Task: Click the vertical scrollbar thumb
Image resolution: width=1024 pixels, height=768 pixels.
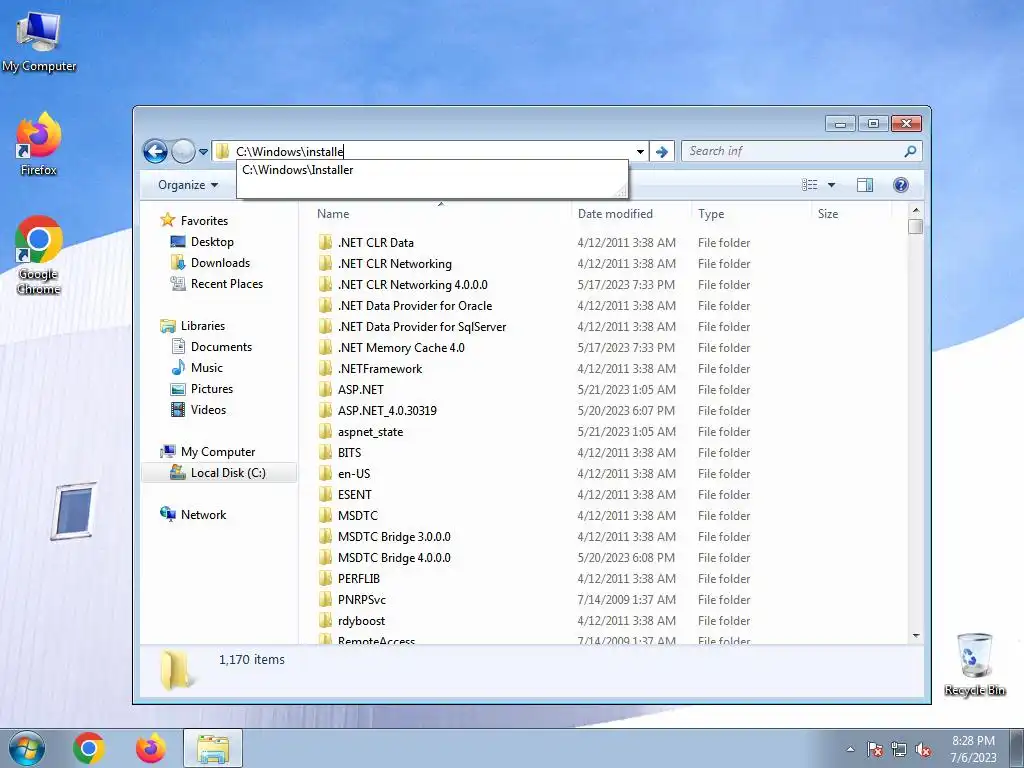Action: (x=916, y=227)
